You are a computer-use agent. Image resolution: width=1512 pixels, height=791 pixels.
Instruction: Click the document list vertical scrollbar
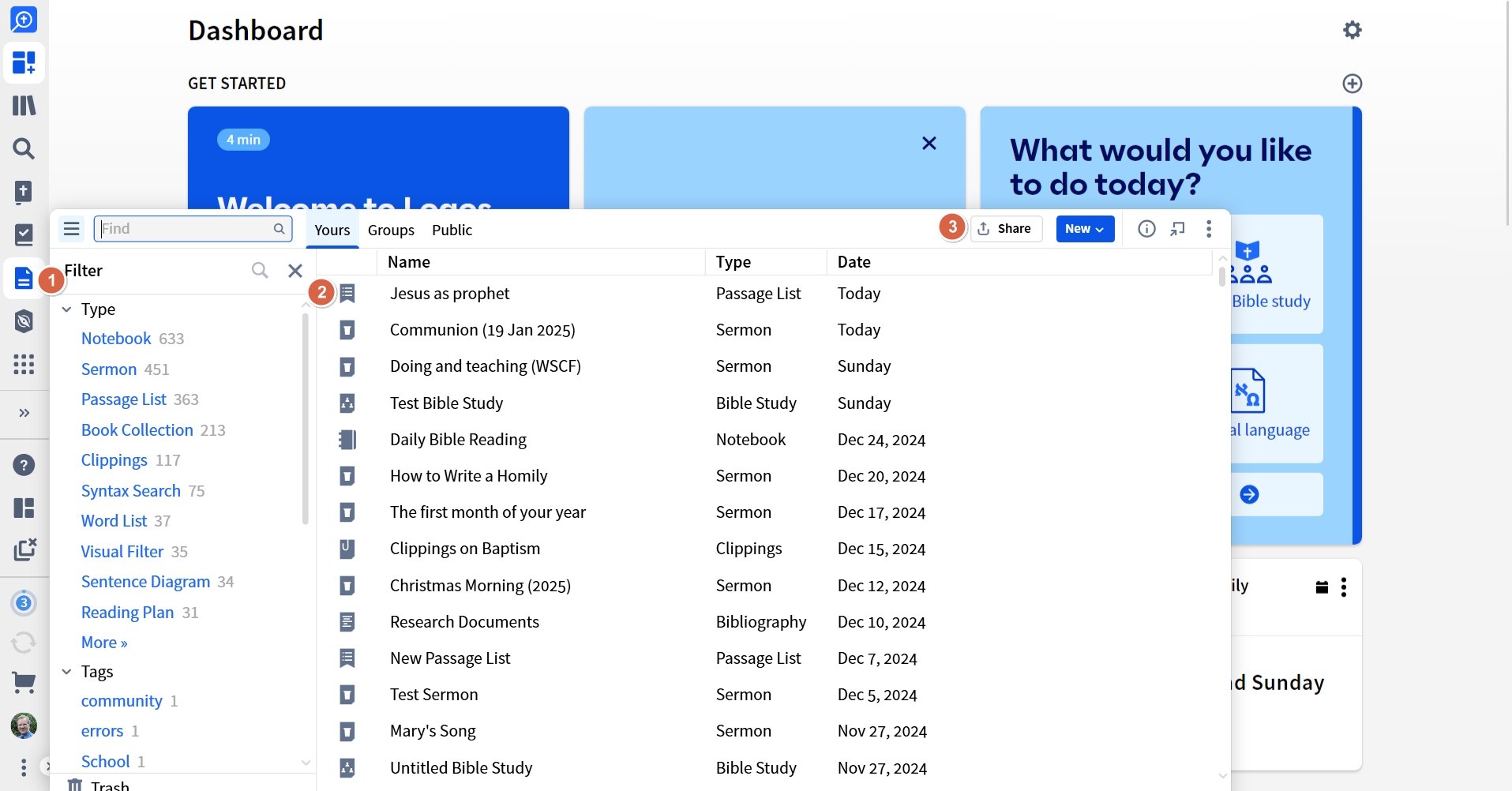pos(1222,276)
